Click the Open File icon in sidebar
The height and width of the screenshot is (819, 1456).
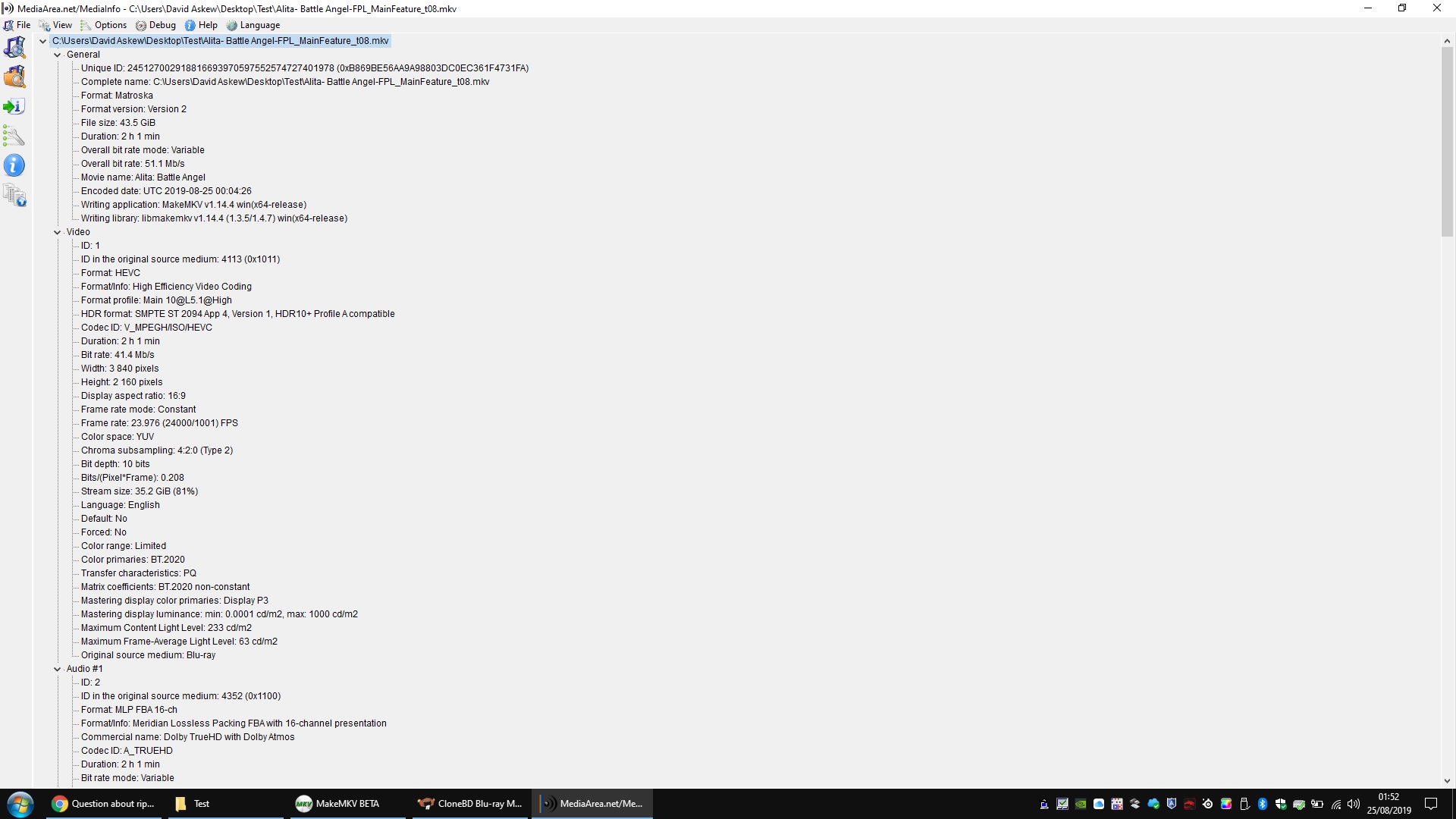tap(14, 47)
